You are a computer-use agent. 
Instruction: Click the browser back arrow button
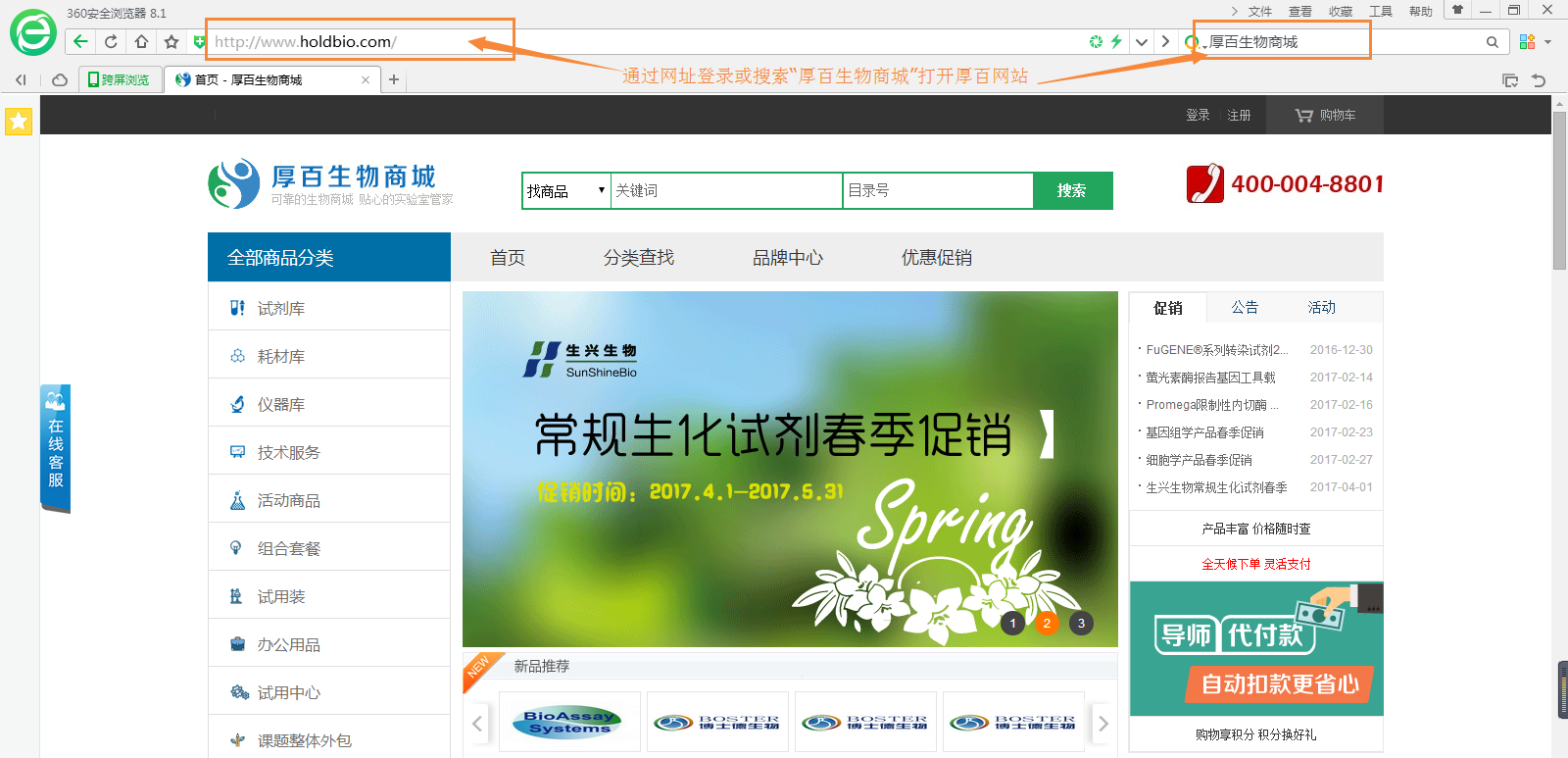80,41
